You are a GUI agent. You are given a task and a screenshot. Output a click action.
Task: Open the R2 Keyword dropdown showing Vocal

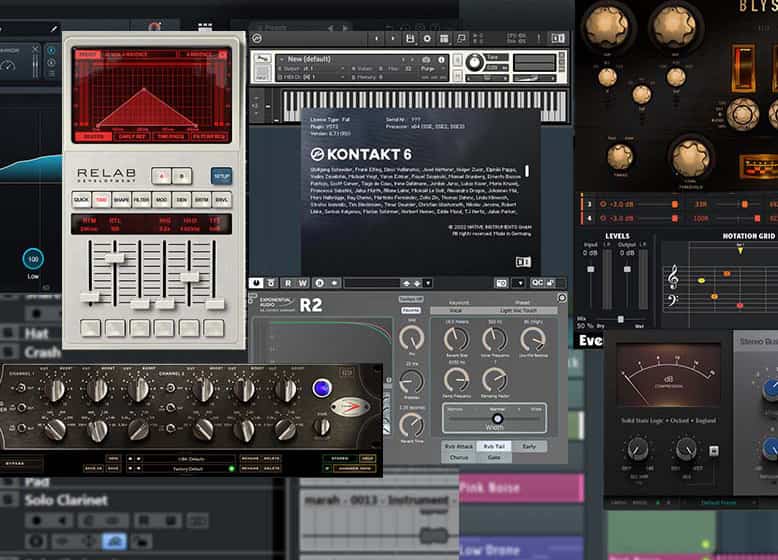(456, 311)
